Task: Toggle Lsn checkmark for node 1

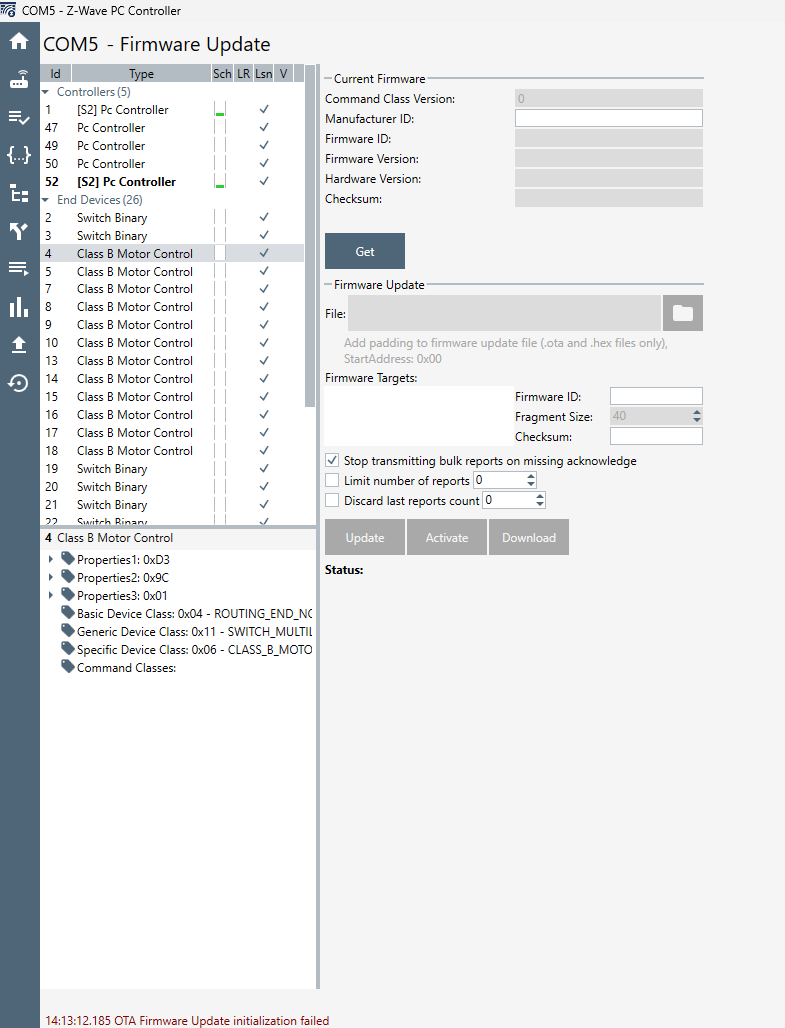Action: (x=264, y=109)
